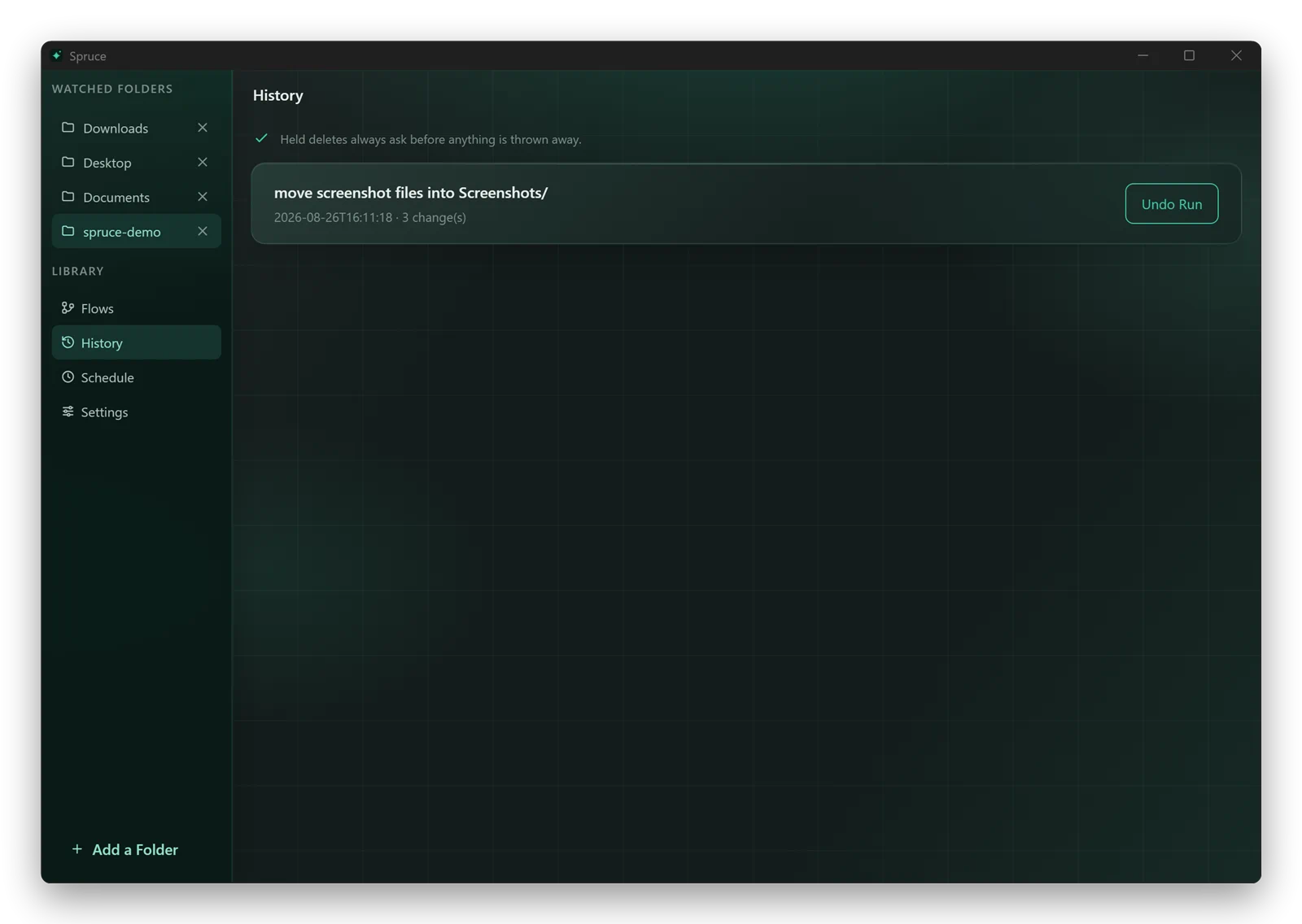The width and height of the screenshot is (1302, 924).
Task: Click the Downloads folder icon
Action: point(68,128)
